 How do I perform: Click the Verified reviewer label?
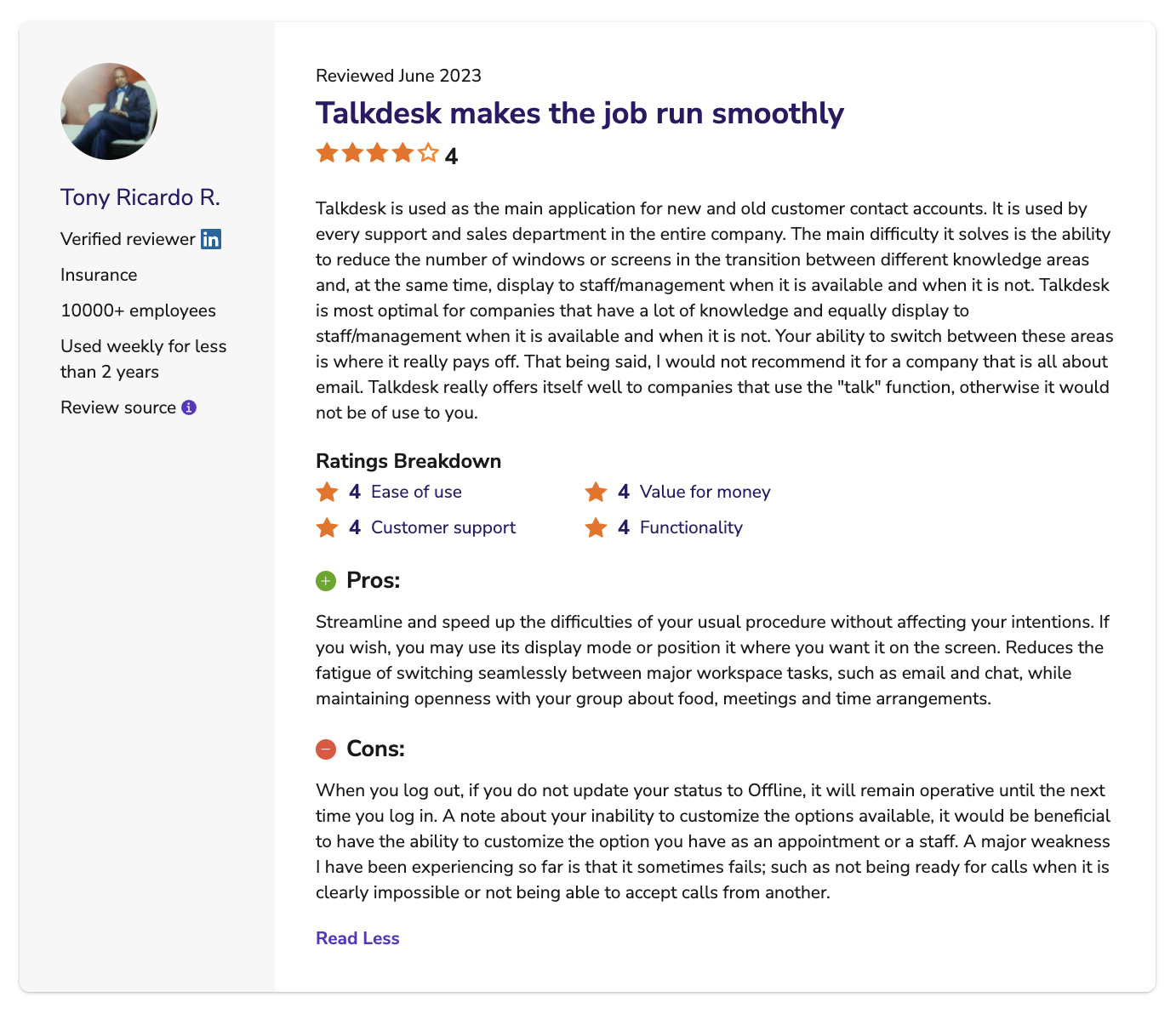128,239
